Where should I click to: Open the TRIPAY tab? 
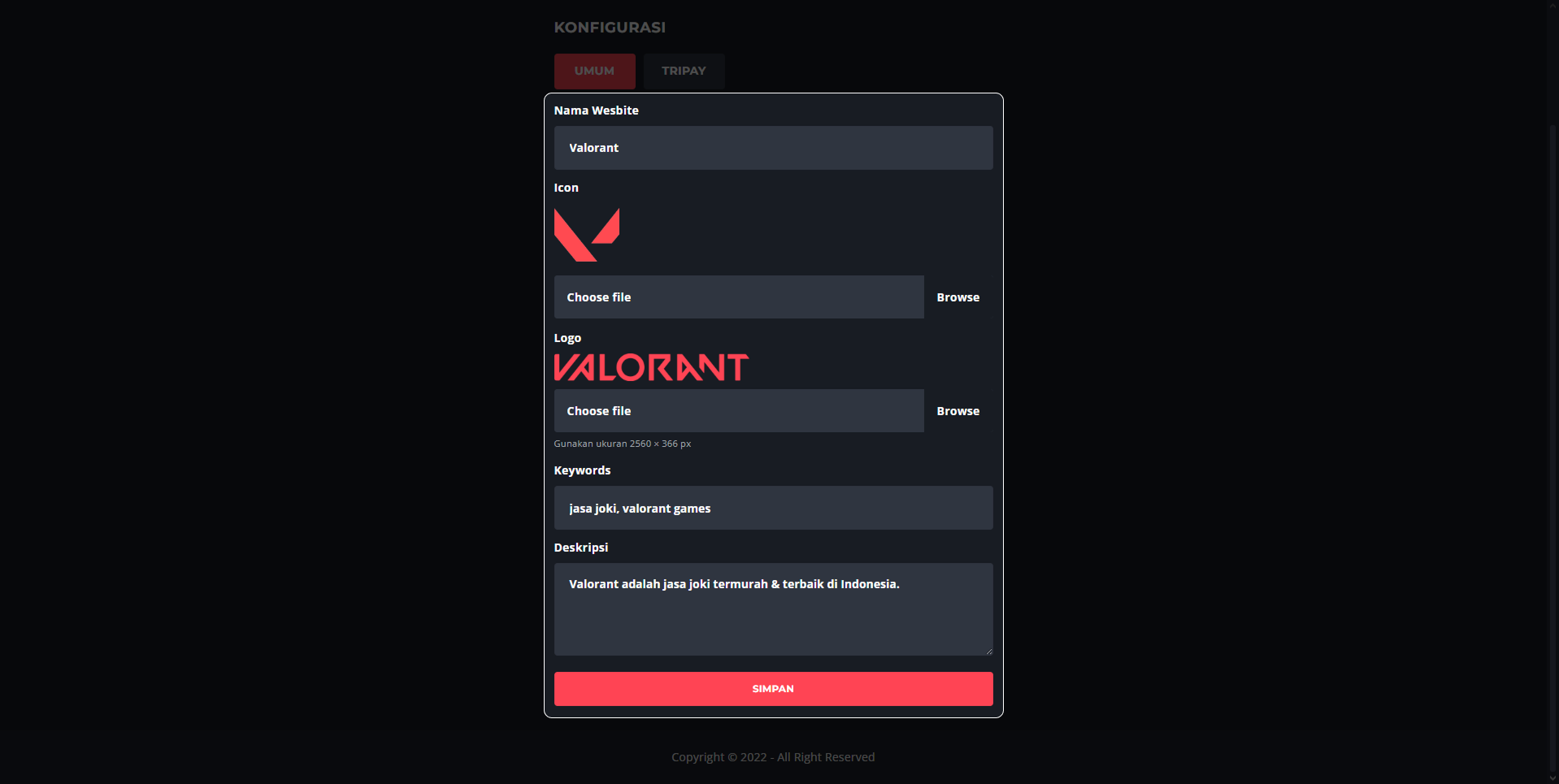[x=684, y=71]
